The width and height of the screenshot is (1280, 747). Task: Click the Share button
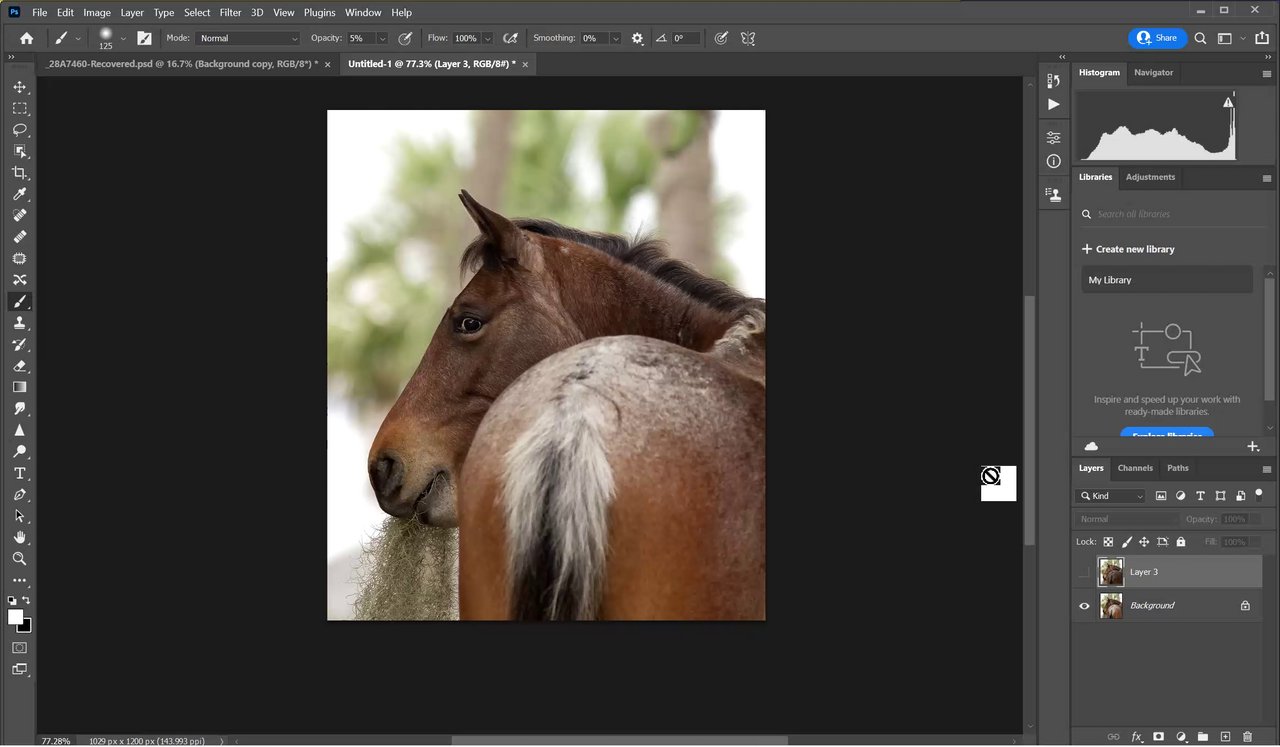pyautogui.click(x=1157, y=38)
